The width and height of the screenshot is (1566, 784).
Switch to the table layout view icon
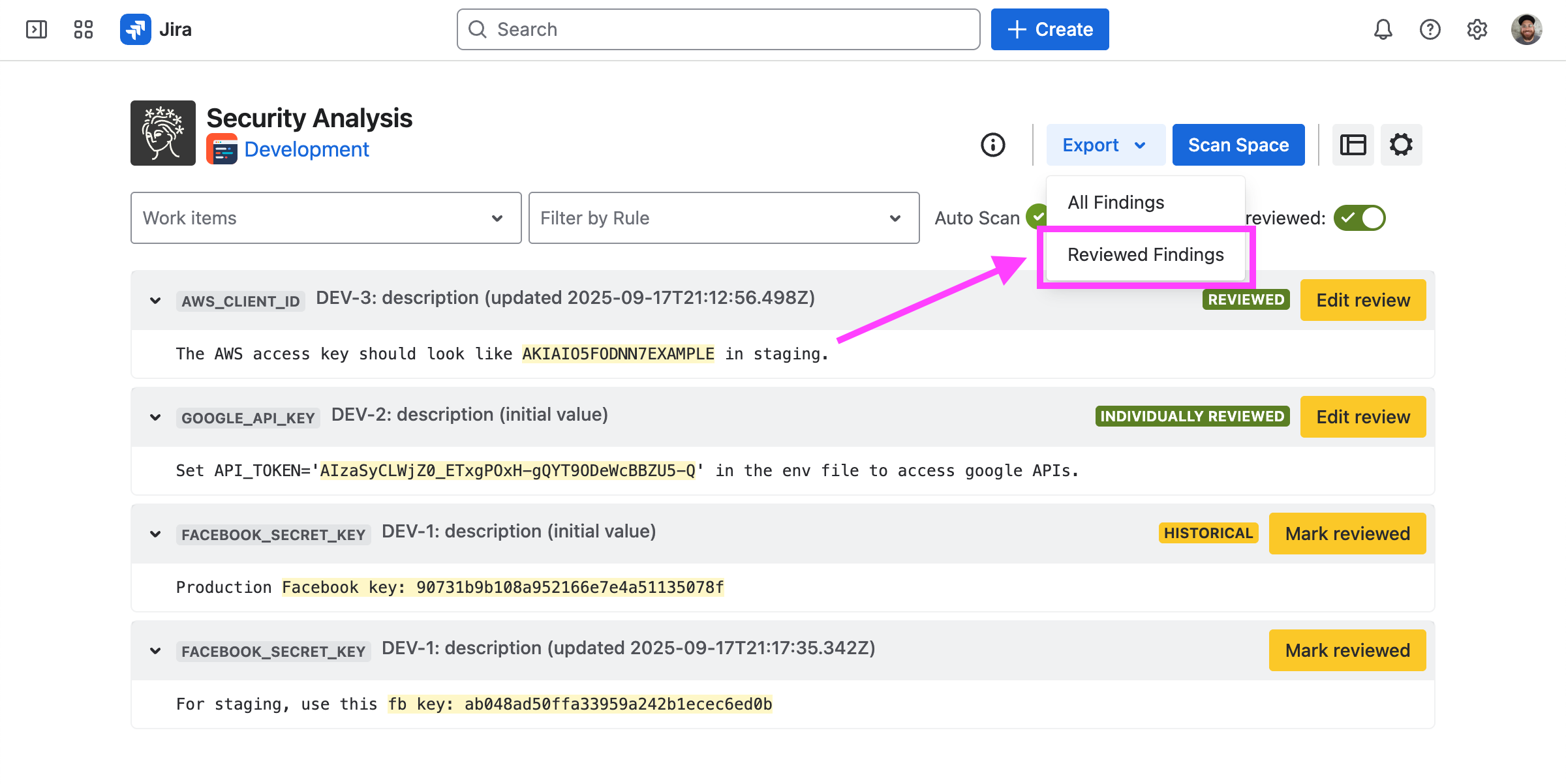(1353, 145)
